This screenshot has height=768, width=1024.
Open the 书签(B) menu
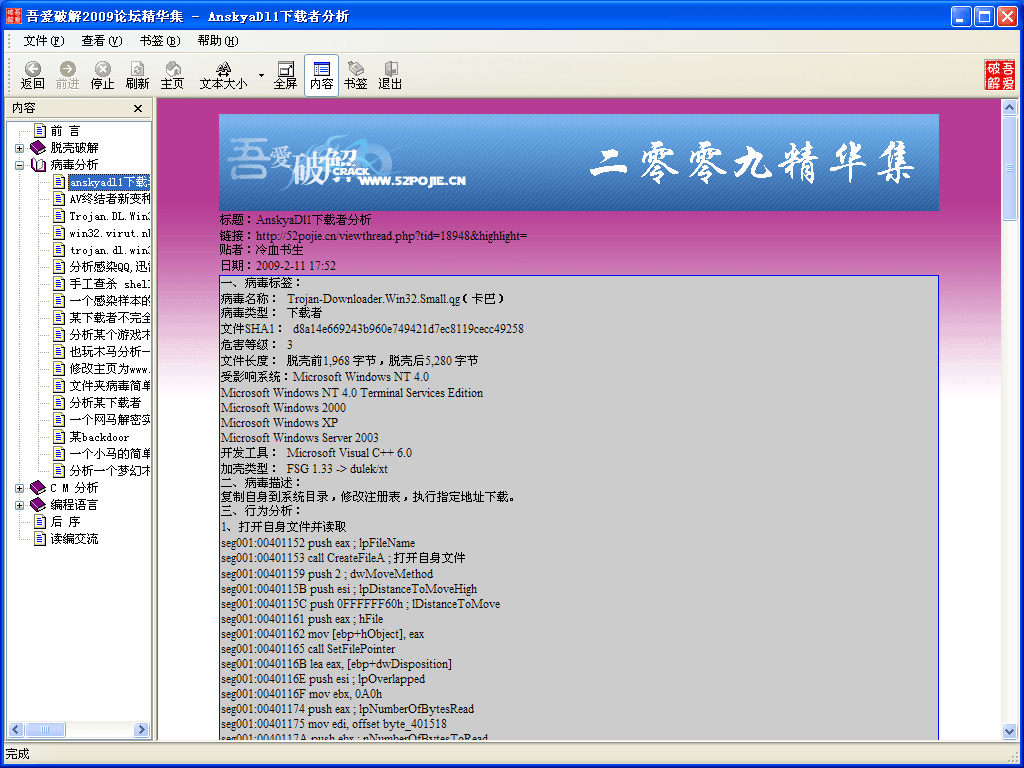[160, 40]
